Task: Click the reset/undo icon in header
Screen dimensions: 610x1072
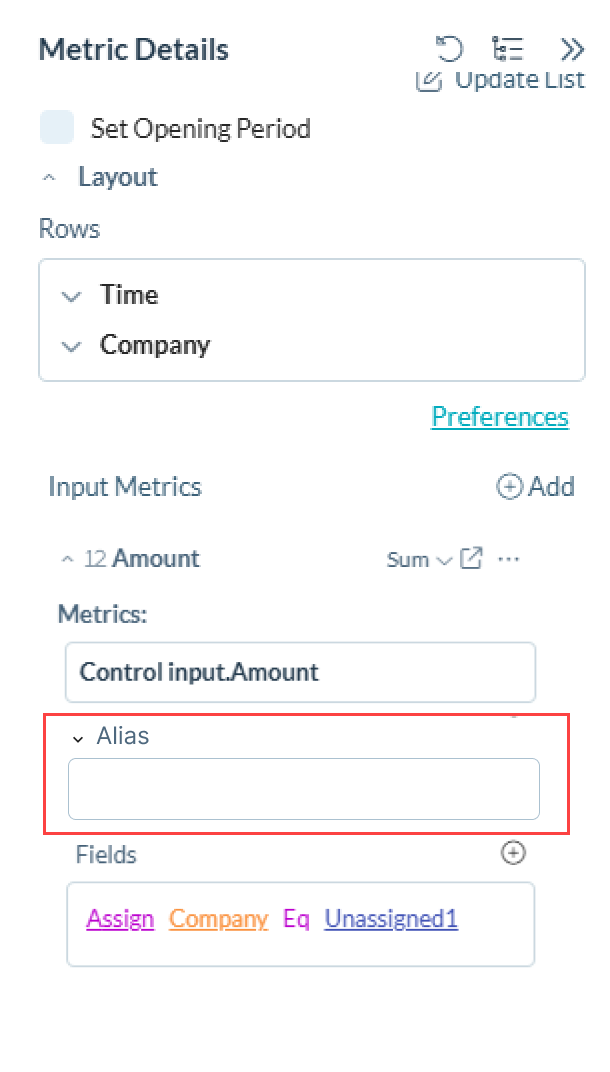Action: 450,49
